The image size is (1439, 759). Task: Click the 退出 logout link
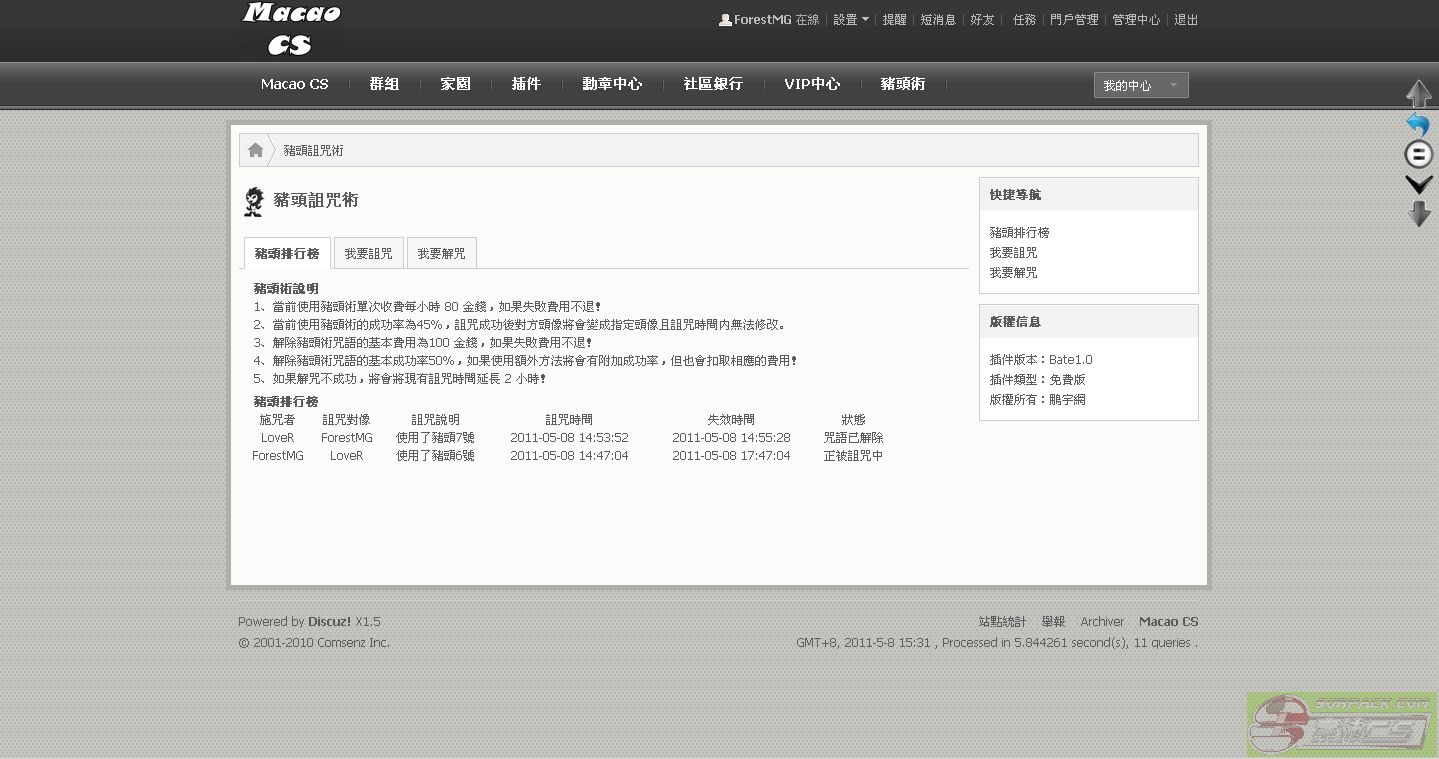(1185, 20)
